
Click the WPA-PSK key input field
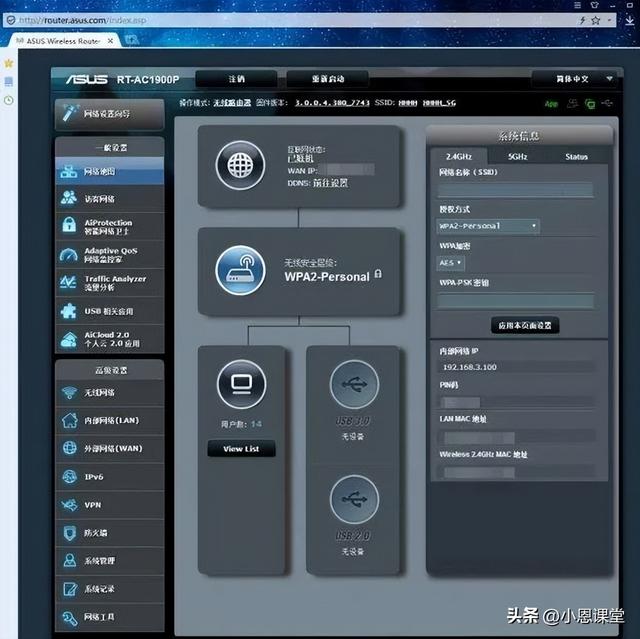(516, 301)
